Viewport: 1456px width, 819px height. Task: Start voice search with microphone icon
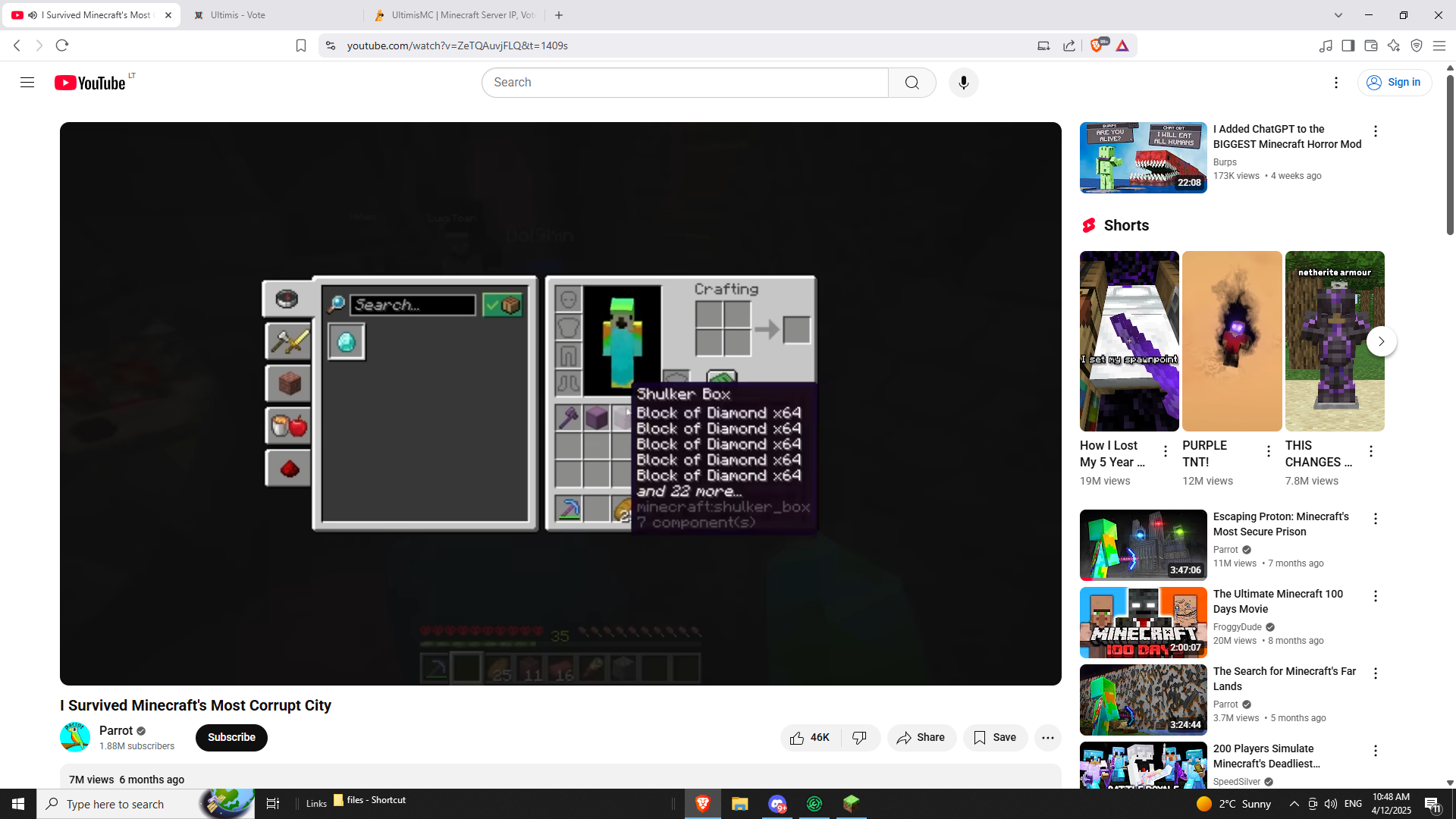point(963,83)
